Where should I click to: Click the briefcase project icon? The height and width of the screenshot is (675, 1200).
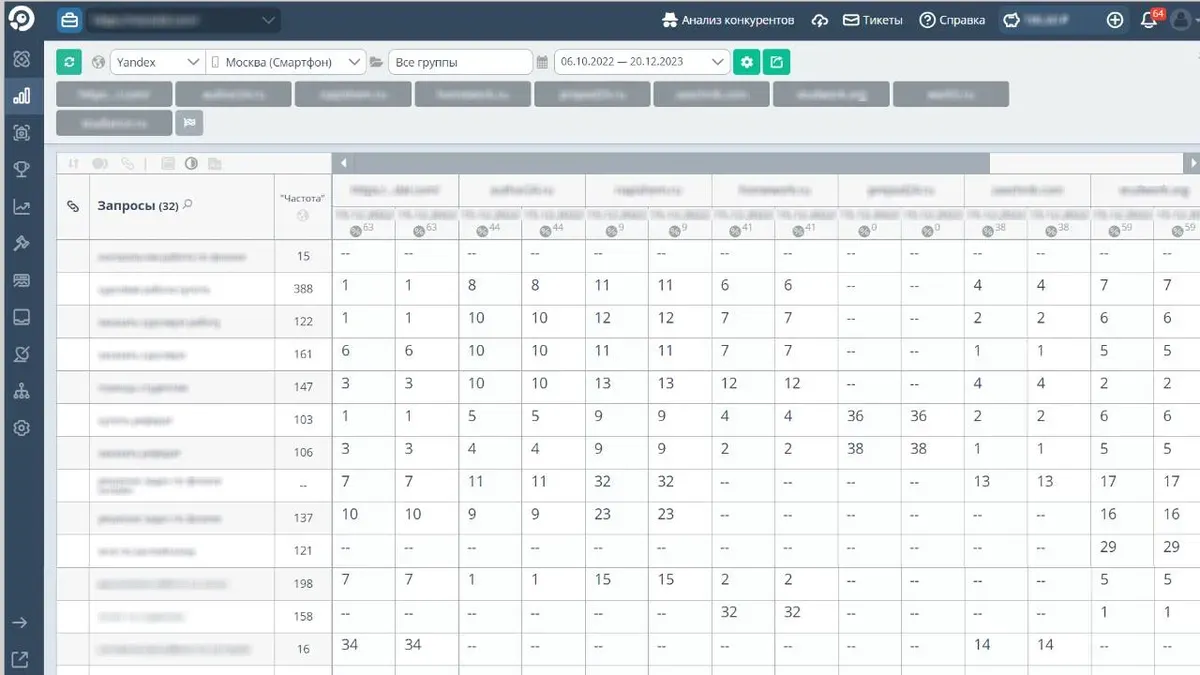pos(69,20)
